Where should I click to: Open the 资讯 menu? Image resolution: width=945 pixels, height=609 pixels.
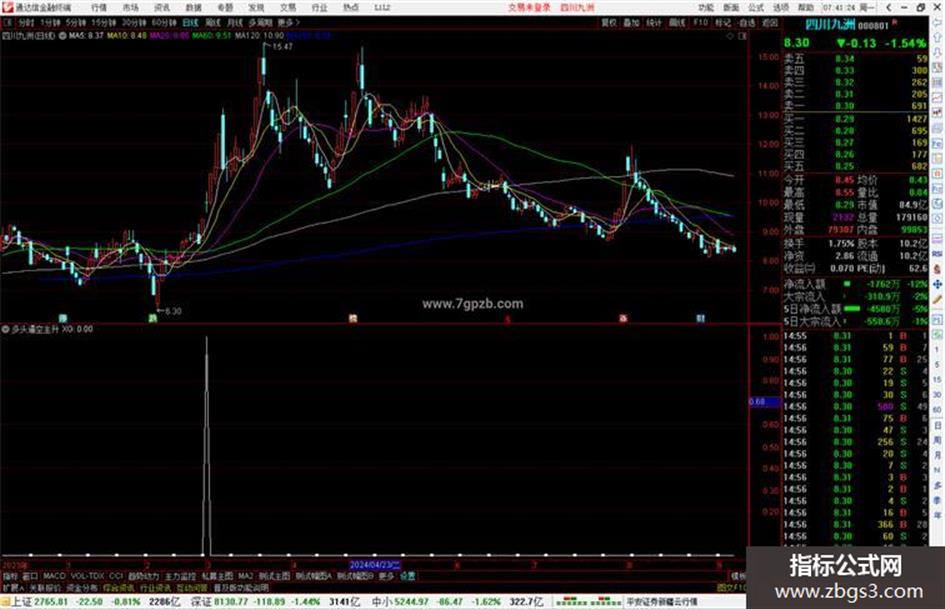(162, 7)
